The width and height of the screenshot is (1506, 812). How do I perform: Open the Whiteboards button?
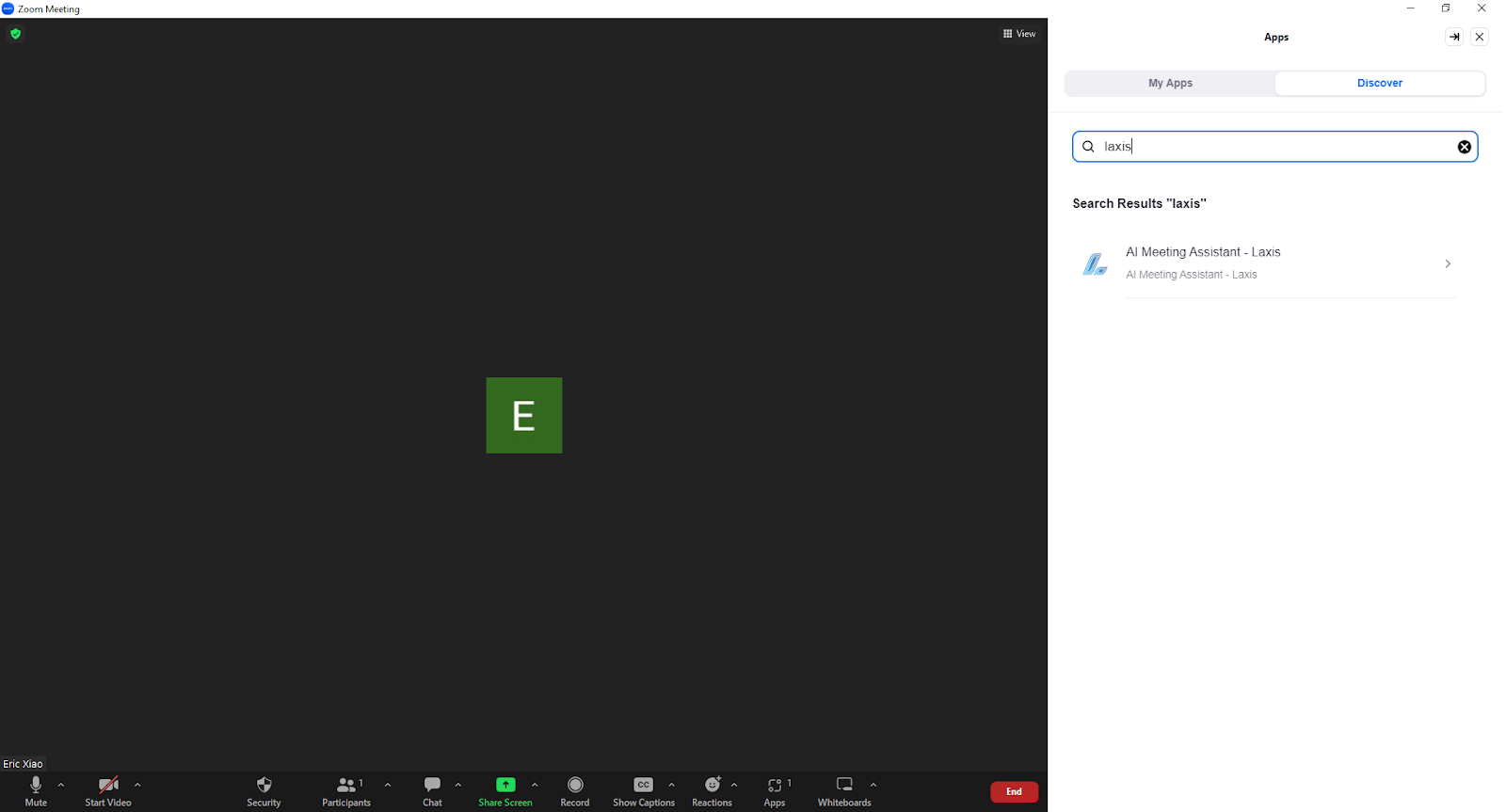(x=844, y=791)
